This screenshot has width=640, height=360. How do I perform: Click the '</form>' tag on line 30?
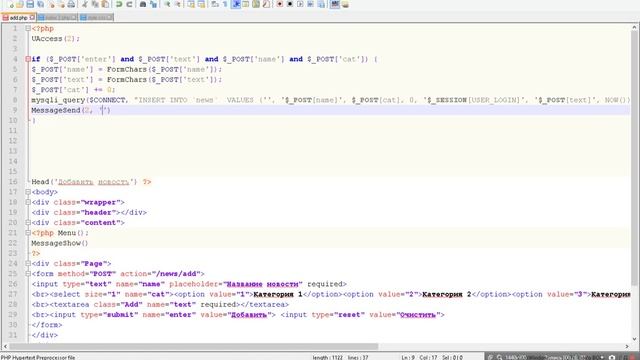pyautogui.click(x=47, y=325)
